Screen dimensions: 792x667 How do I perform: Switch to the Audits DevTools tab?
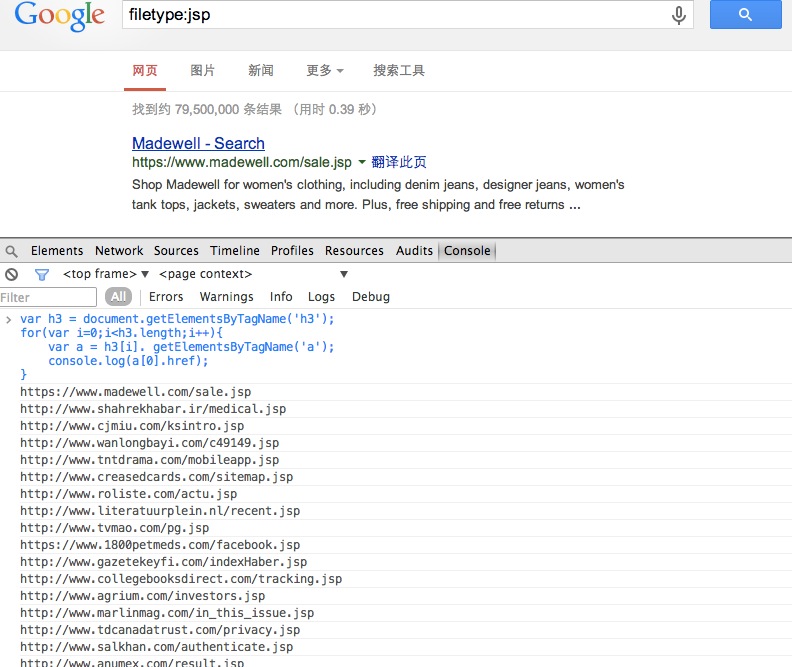pos(414,250)
